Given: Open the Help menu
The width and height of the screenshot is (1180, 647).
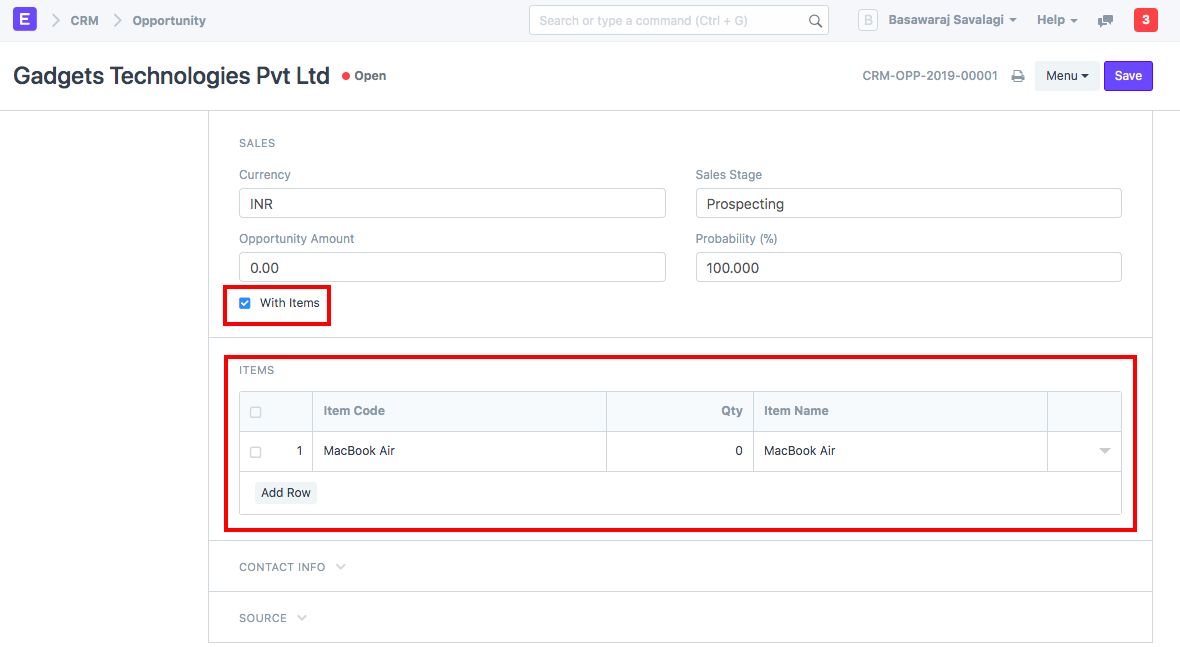Looking at the screenshot, I should (x=1057, y=20).
